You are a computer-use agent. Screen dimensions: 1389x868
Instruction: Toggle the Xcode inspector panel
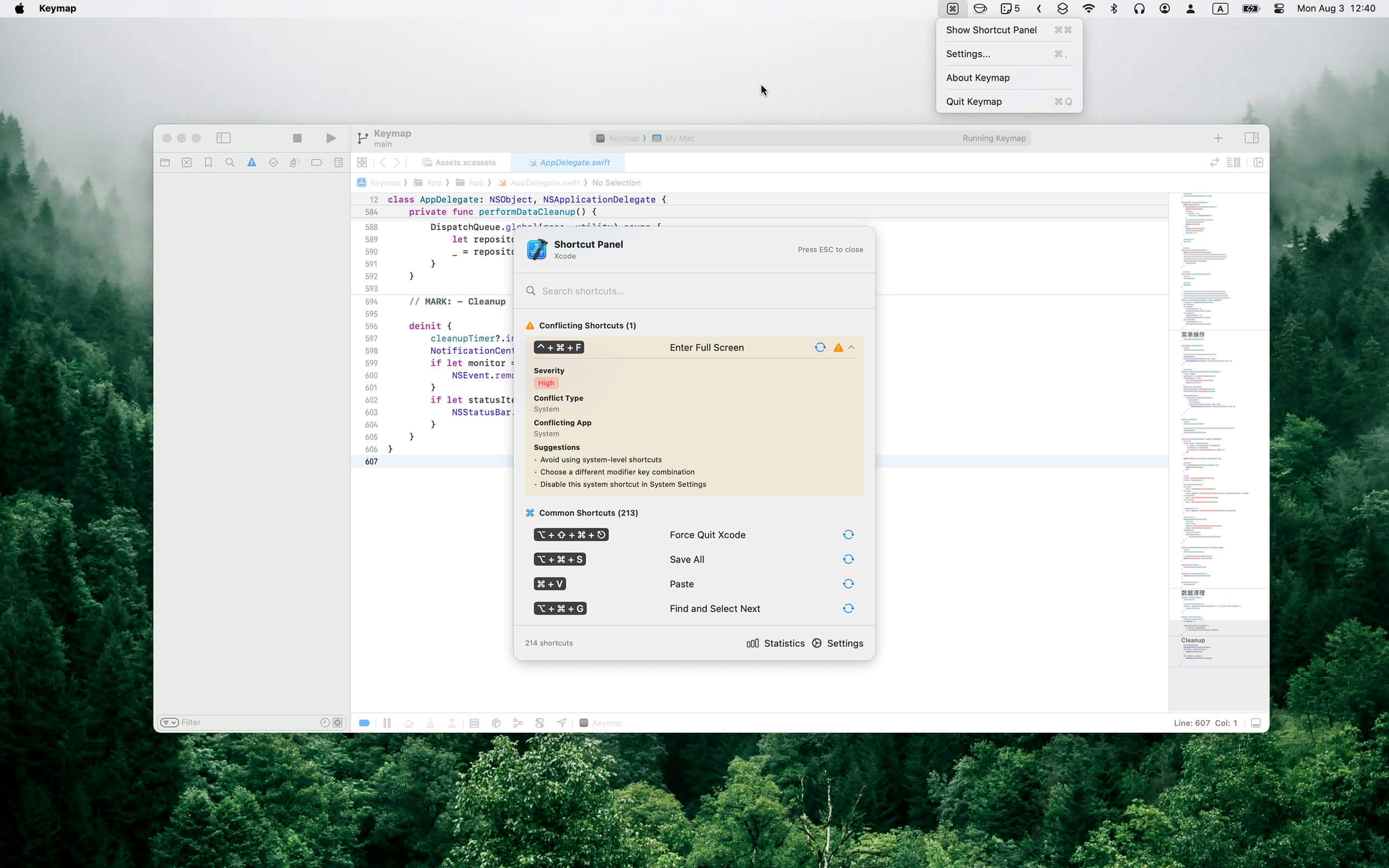pyautogui.click(x=1251, y=138)
